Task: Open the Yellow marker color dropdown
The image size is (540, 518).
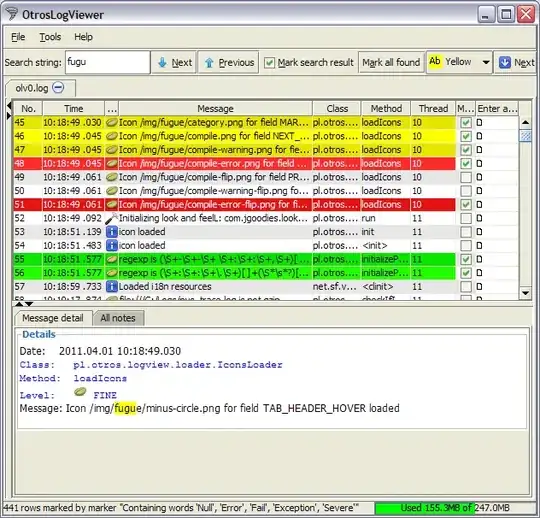Action: click(486, 62)
